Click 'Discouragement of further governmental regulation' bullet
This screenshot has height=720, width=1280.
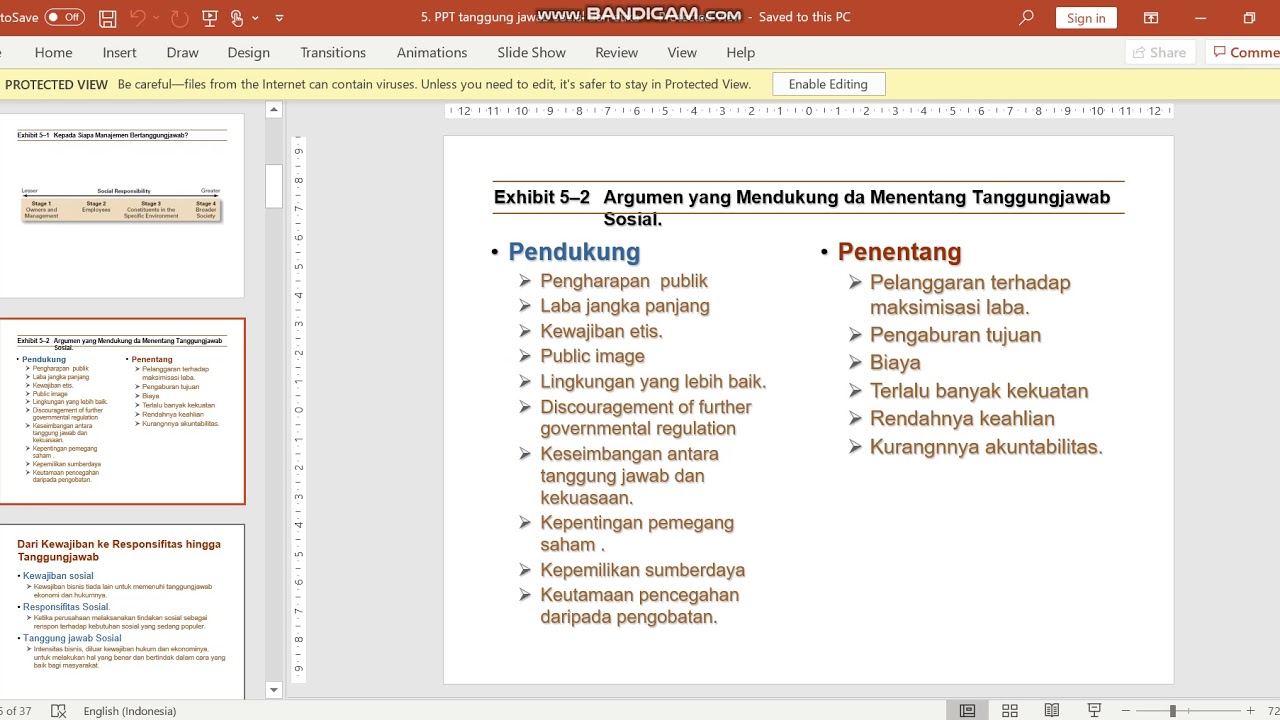646,418
